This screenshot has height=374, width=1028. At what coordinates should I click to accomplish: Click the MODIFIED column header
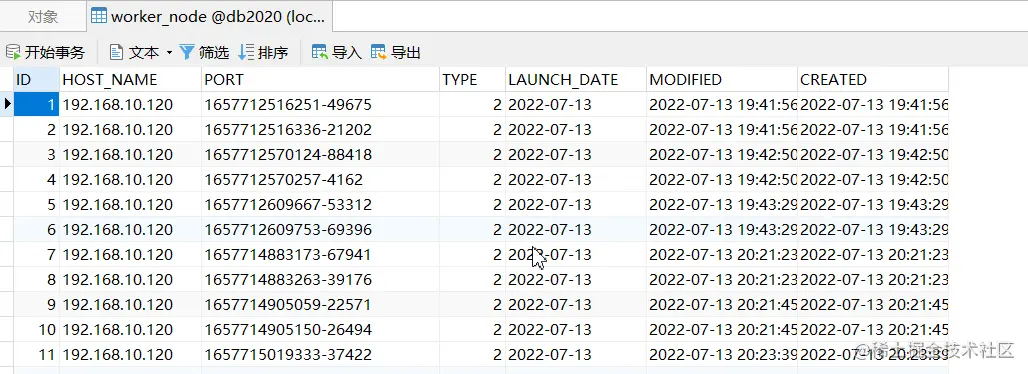click(x=722, y=79)
